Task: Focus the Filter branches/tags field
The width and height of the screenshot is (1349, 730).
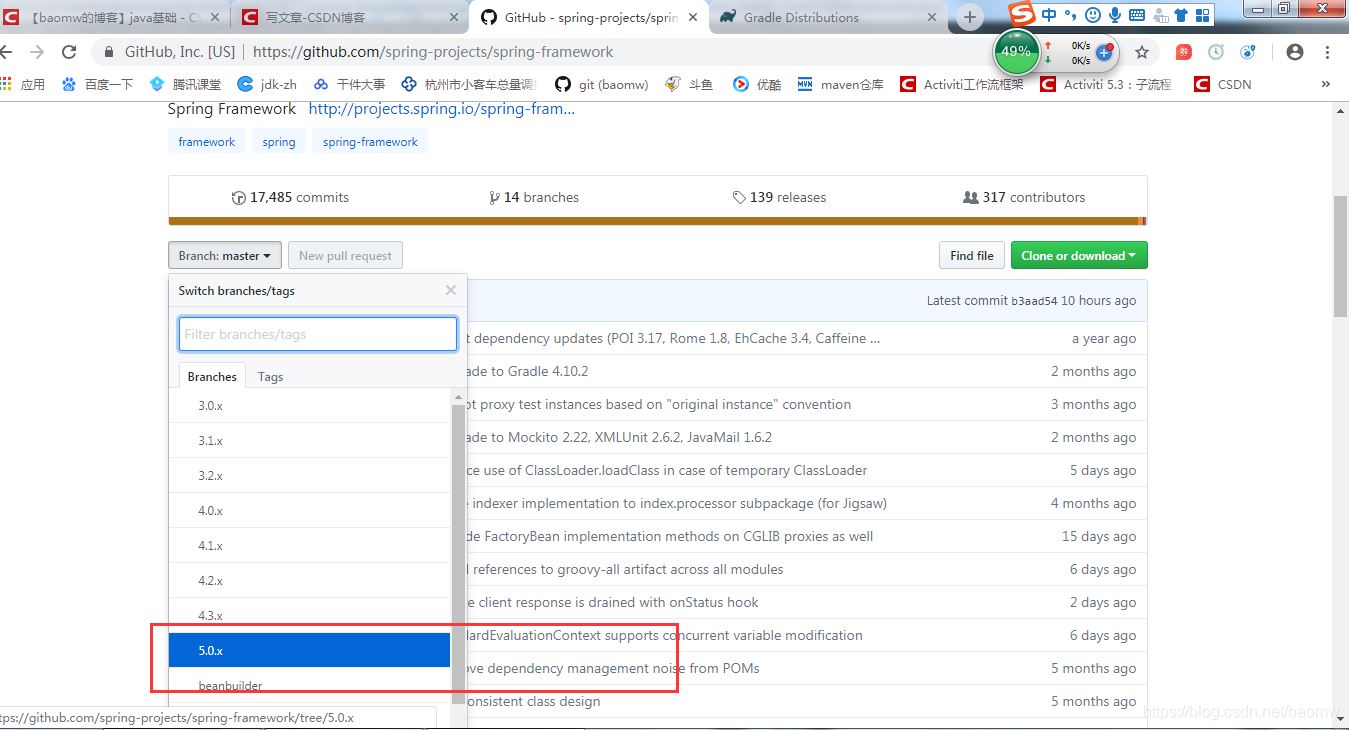Action: (x=318, y=334)
